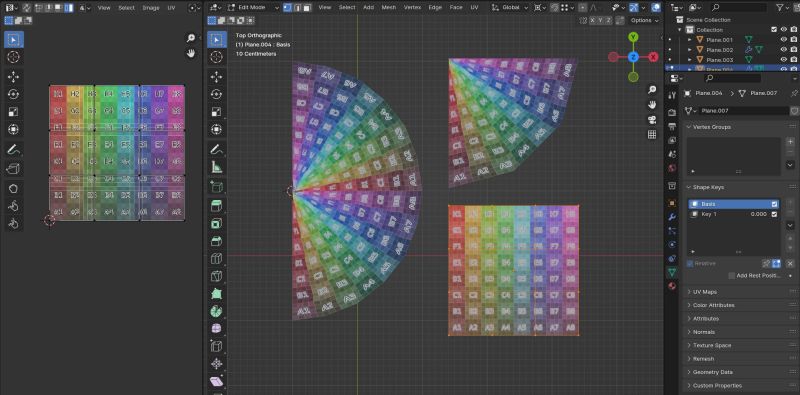Add a vertex group with plus button
Viewport: 800px width, 395px height.
790,141
